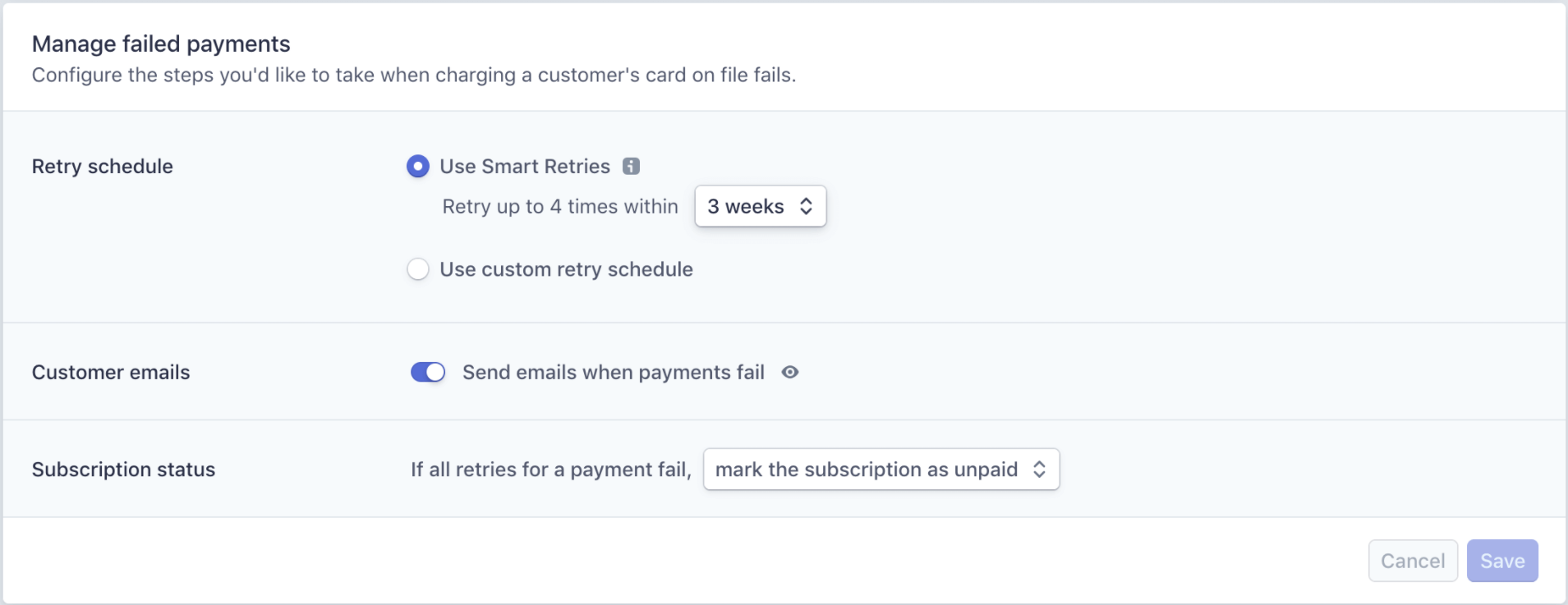Click the eye preview icon for failure emails
Image resolution: width=1568 pixels, height=605 pixels.
click(x=790, y=372)
